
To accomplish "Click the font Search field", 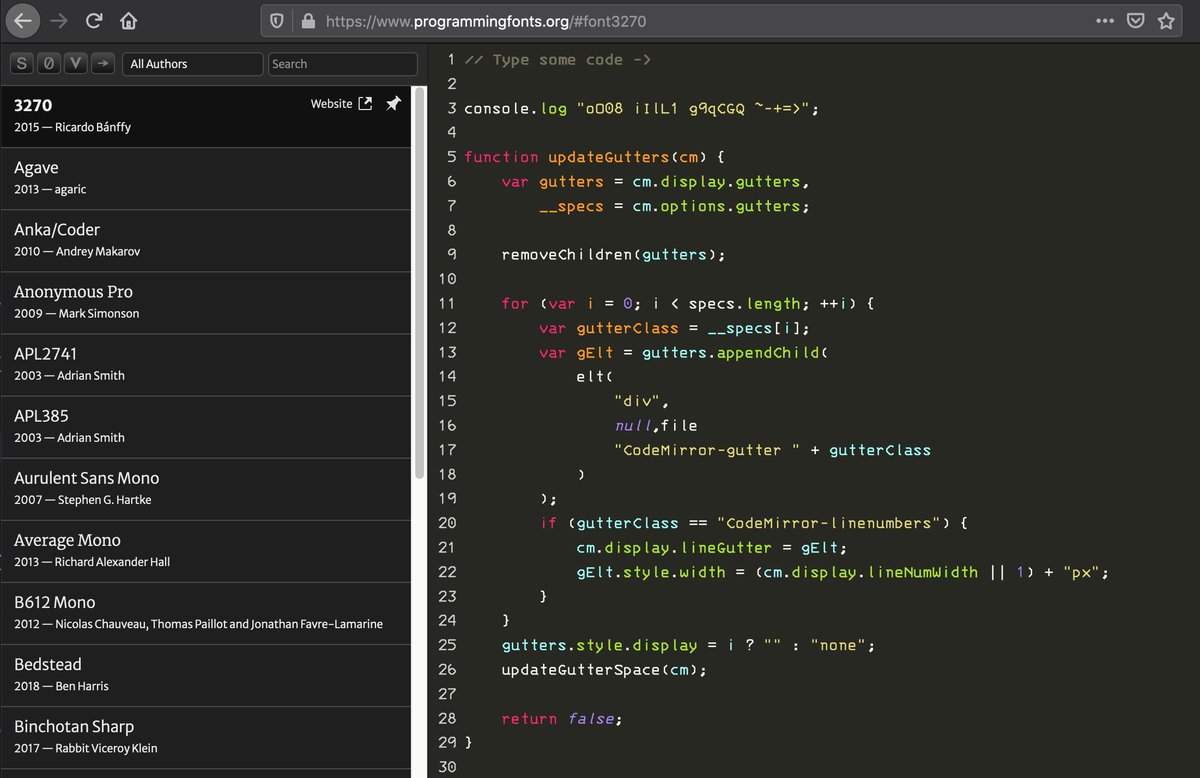I will [343, 64].
